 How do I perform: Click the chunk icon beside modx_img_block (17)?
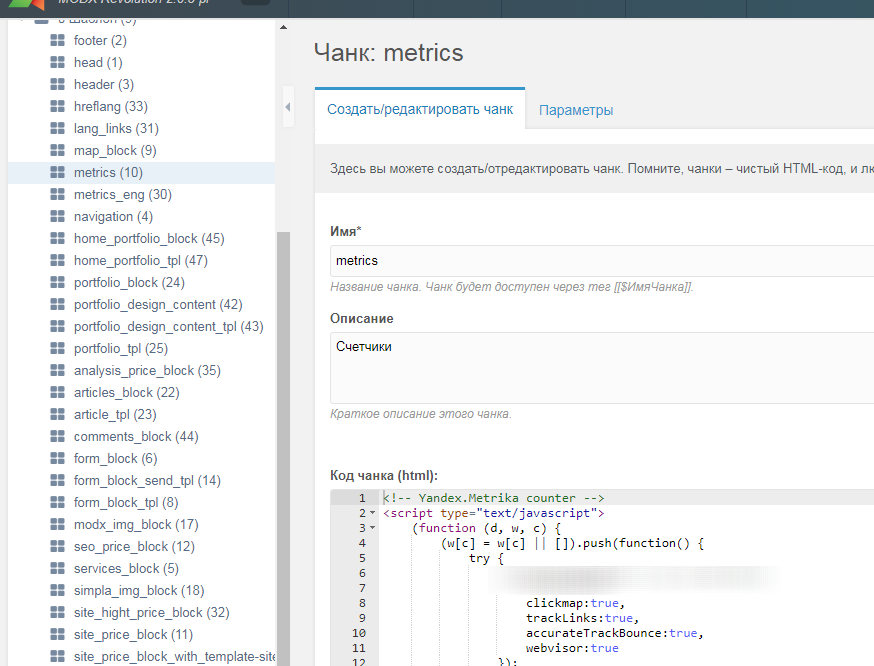57,524
